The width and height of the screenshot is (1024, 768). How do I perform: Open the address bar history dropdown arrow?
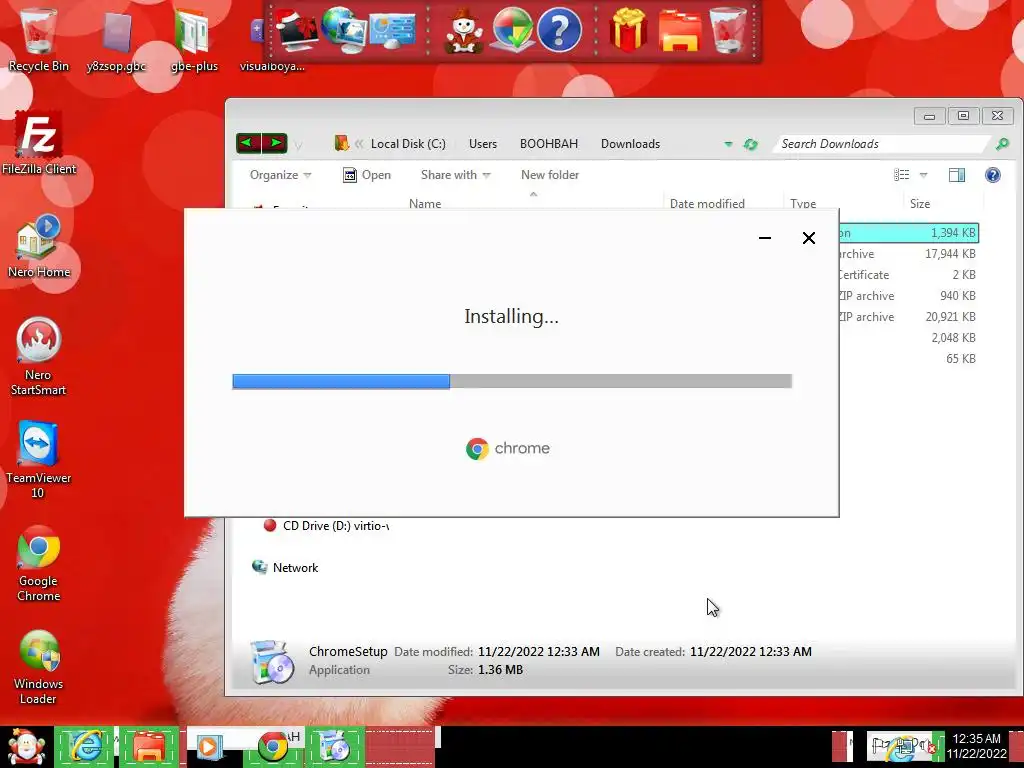pyautogui.click(x=728, y=144)
